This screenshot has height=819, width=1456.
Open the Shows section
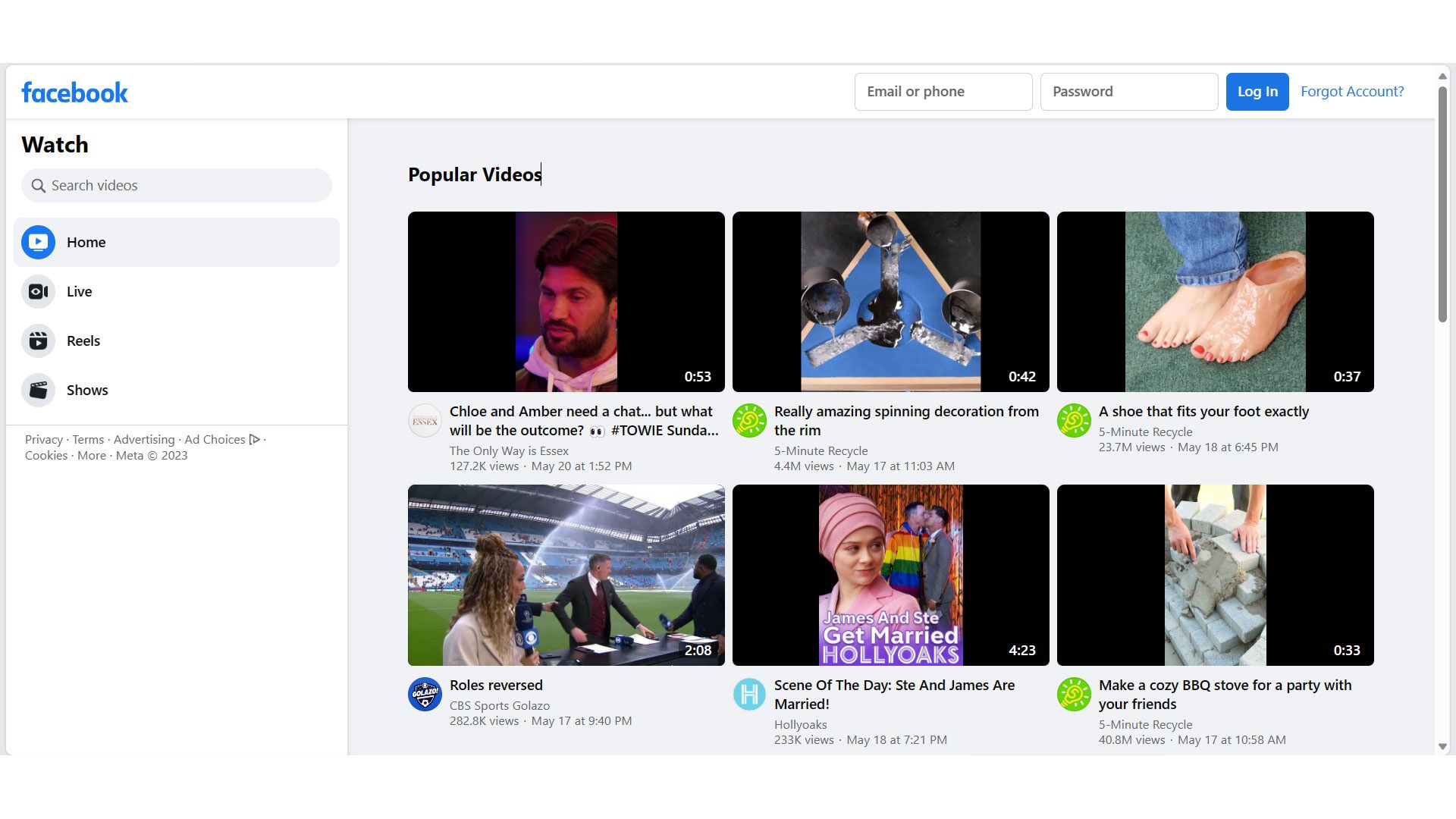pyautogui.click(x=86, y=390)
